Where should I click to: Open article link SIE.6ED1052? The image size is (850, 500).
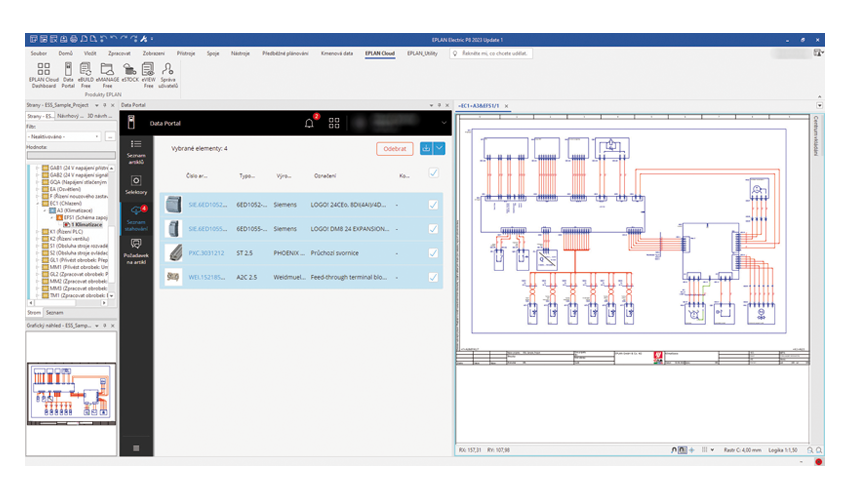point(208,205)
